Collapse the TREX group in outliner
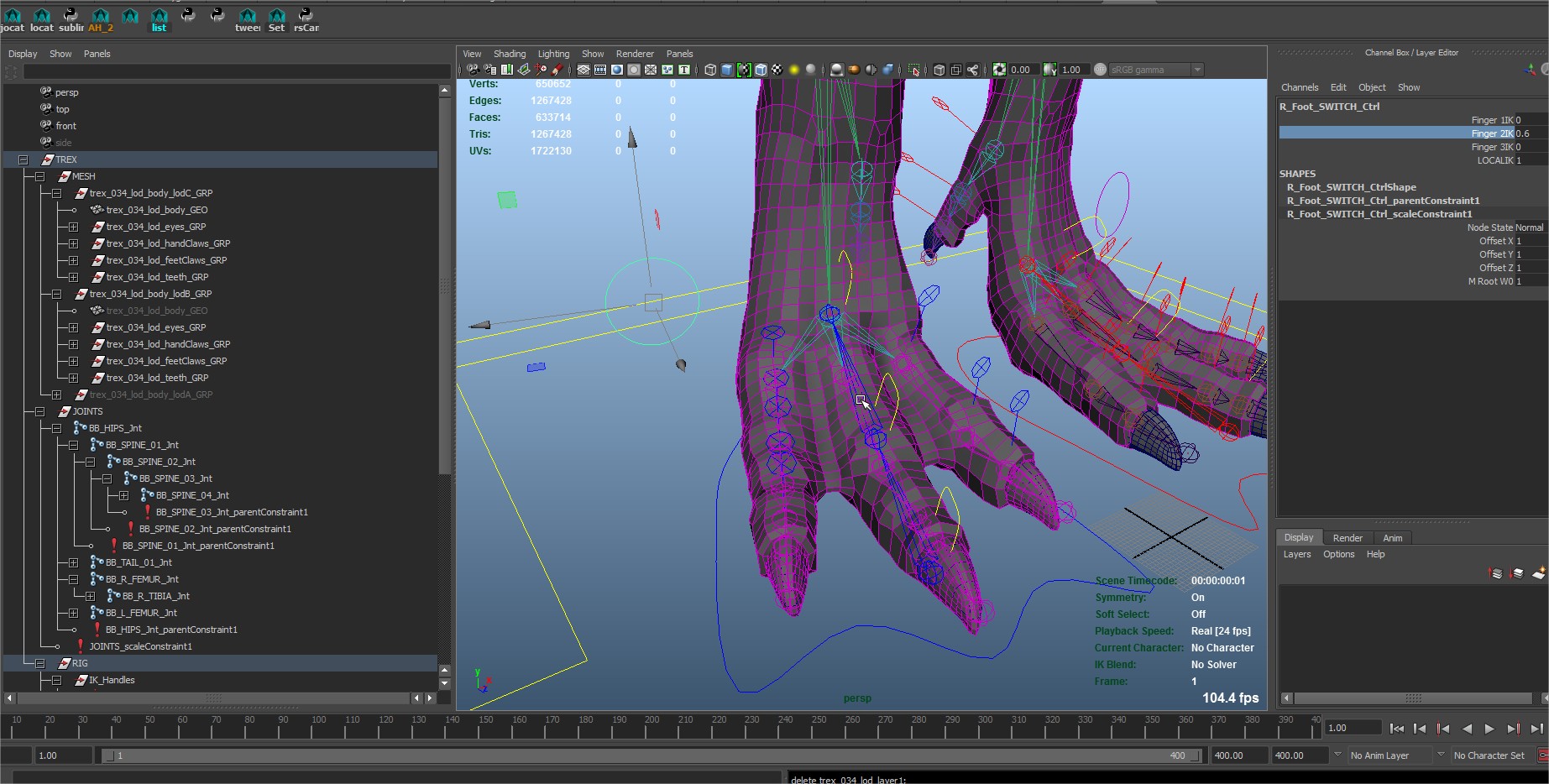The height and width of the screenshot is (784, 1549). click(x=23, y=159)
